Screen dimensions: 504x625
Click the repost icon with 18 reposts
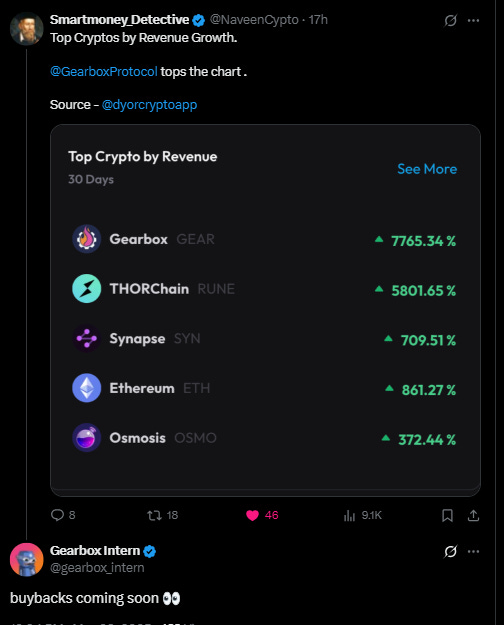(x=154, y=515)
